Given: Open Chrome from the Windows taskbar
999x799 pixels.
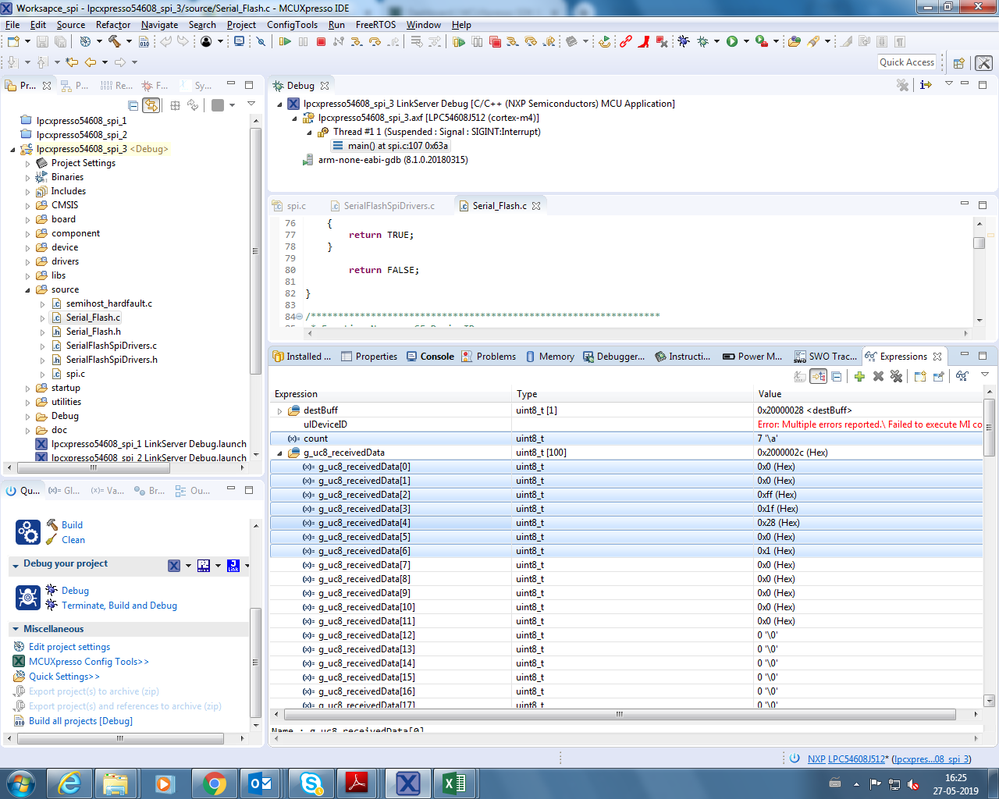Looking at the screenshot, I should [213, 783].
